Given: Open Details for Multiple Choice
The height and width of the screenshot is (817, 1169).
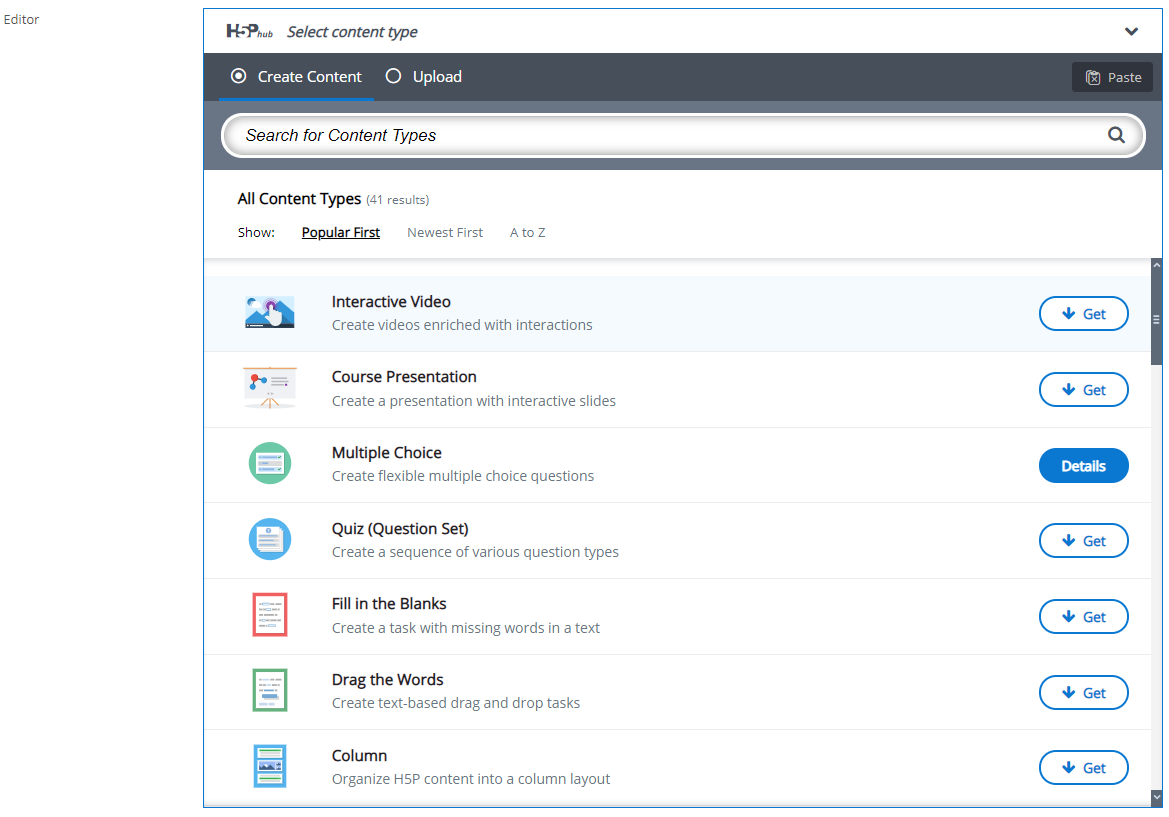Looking at the screenshot, I should 1083,466.
